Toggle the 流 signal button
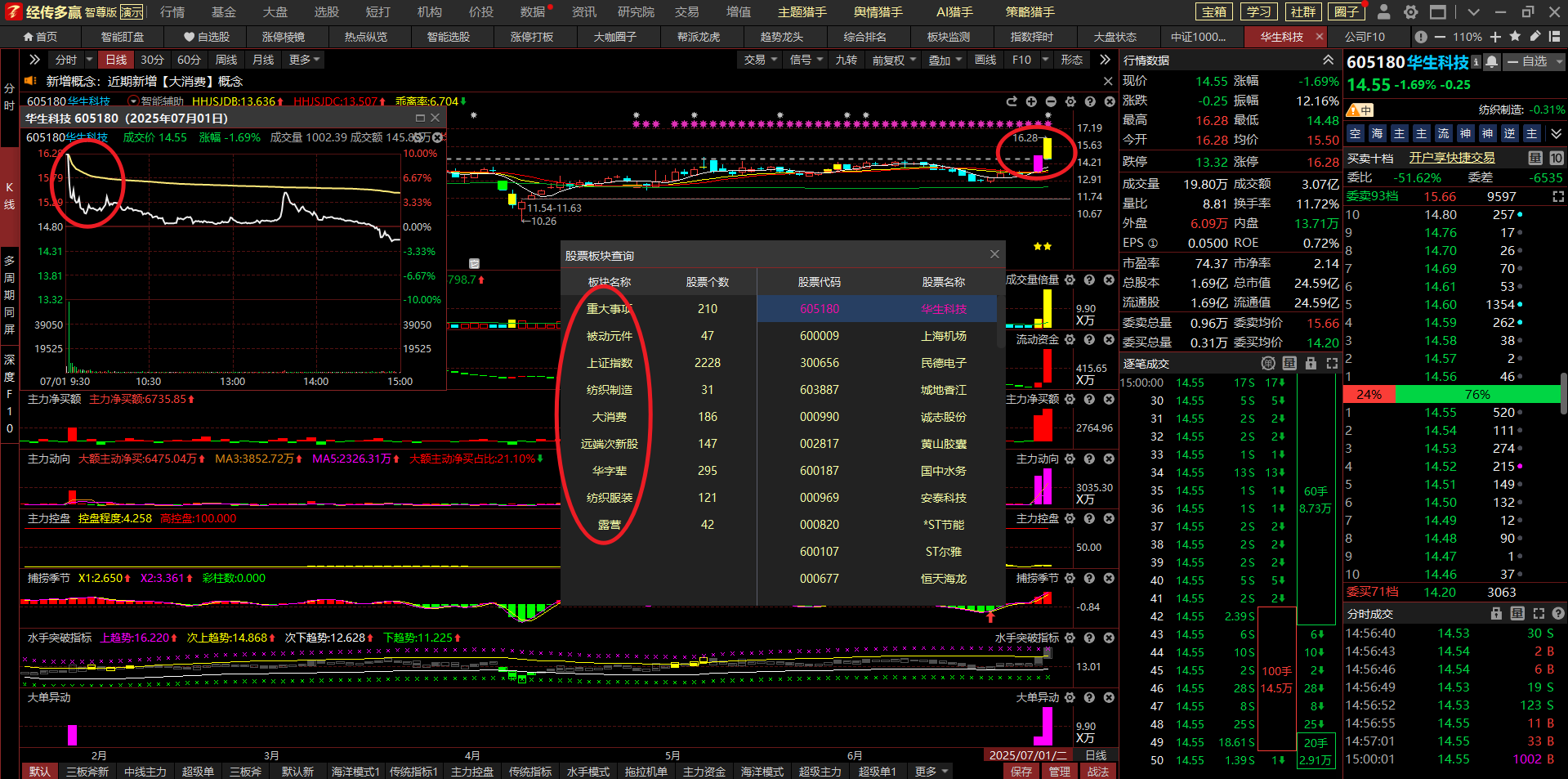The width and height of the screenshot is (1568, 779). point(1444,133)
